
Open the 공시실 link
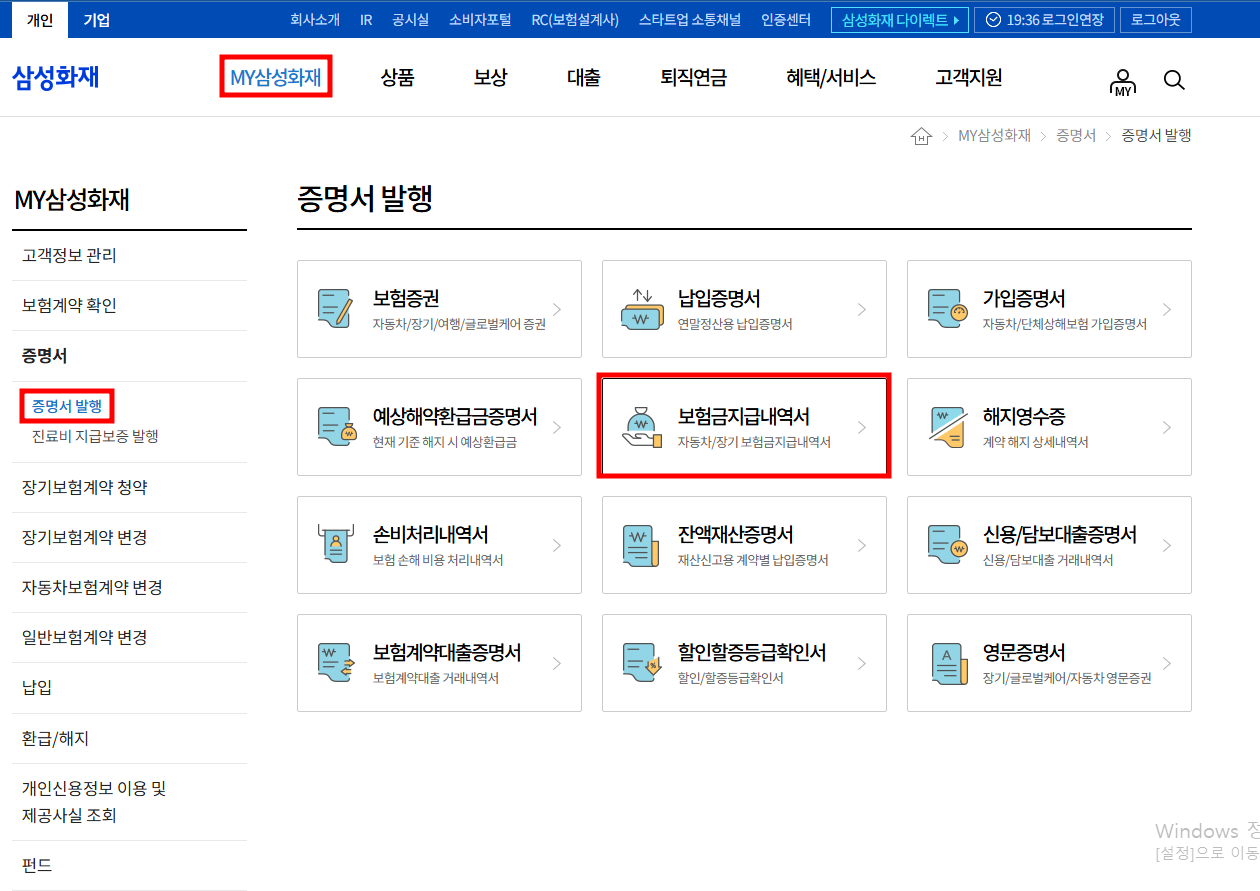point(410,20)
